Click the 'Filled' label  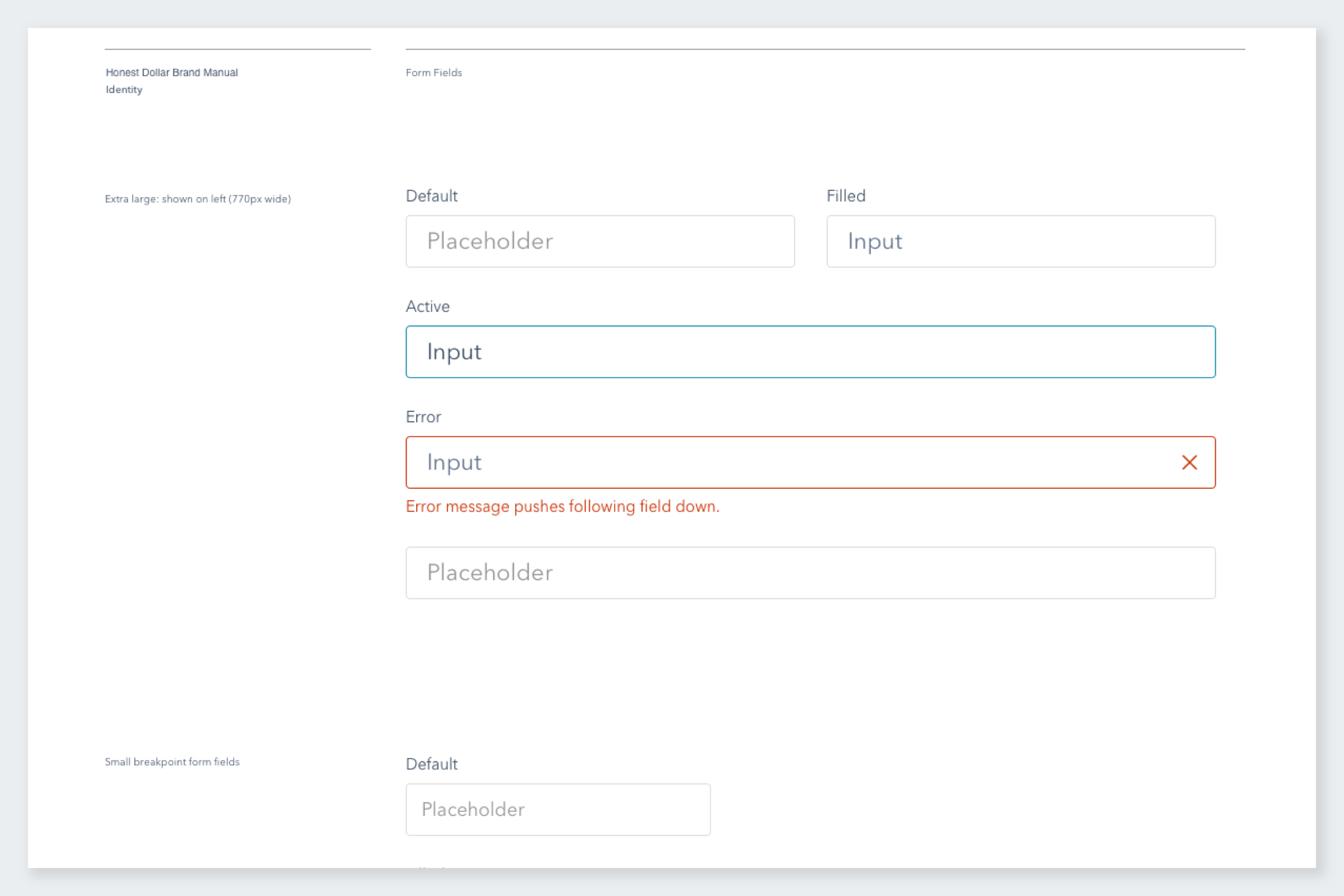coord(846,196)
